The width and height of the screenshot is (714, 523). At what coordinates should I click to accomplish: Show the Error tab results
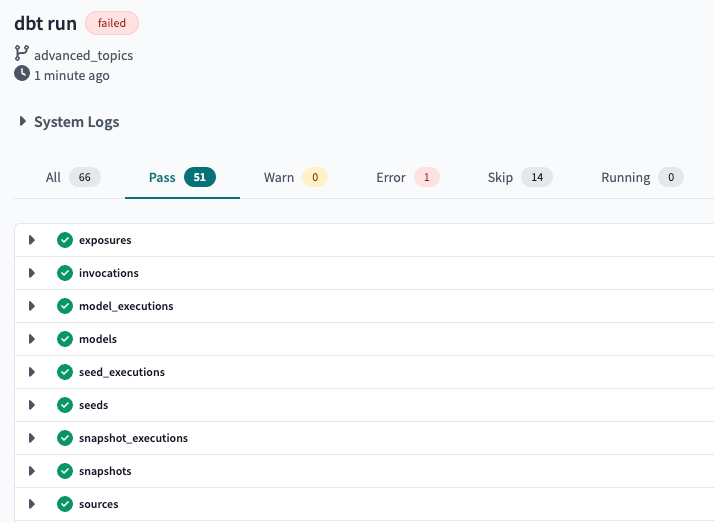click(x=408, y=178)
